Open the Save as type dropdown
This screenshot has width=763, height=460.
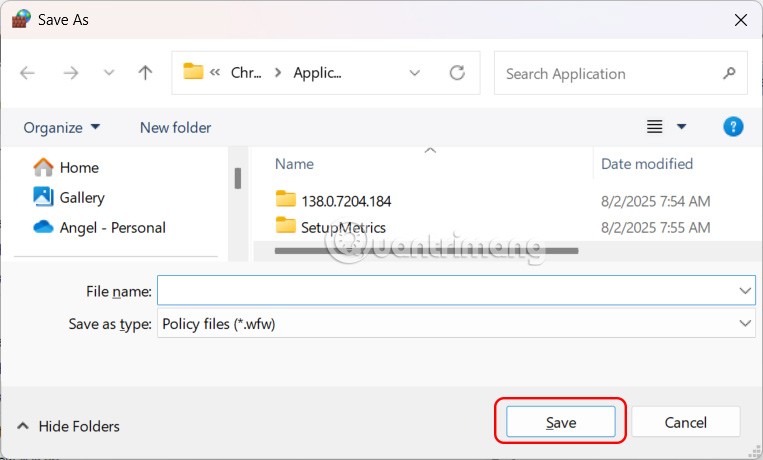pyautogui.click(x=745, y=323)
